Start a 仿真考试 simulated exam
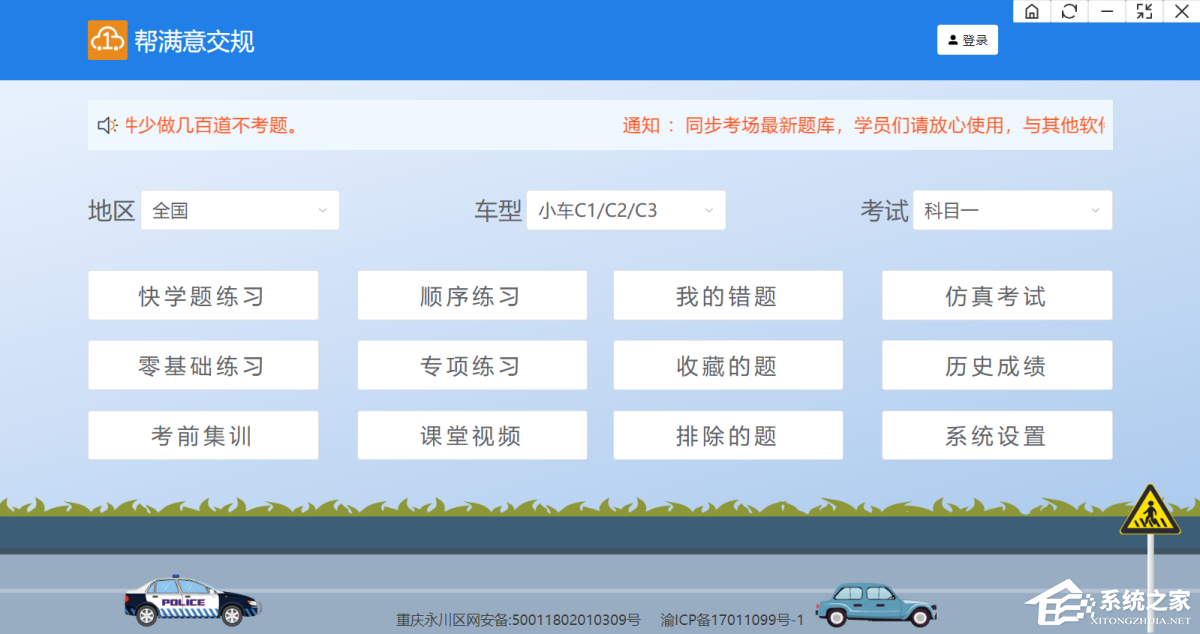 click(996, 295)
